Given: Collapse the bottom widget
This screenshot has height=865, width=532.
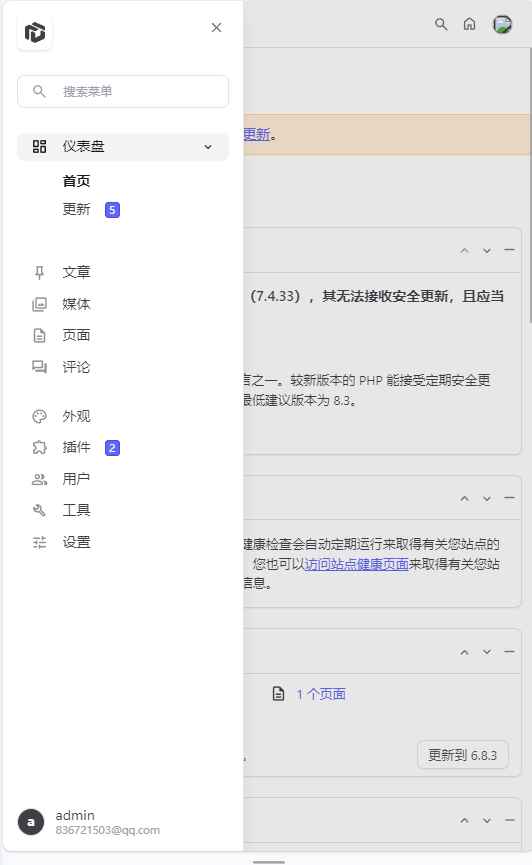Looking at the screenshot, I should tap(509, 820).
